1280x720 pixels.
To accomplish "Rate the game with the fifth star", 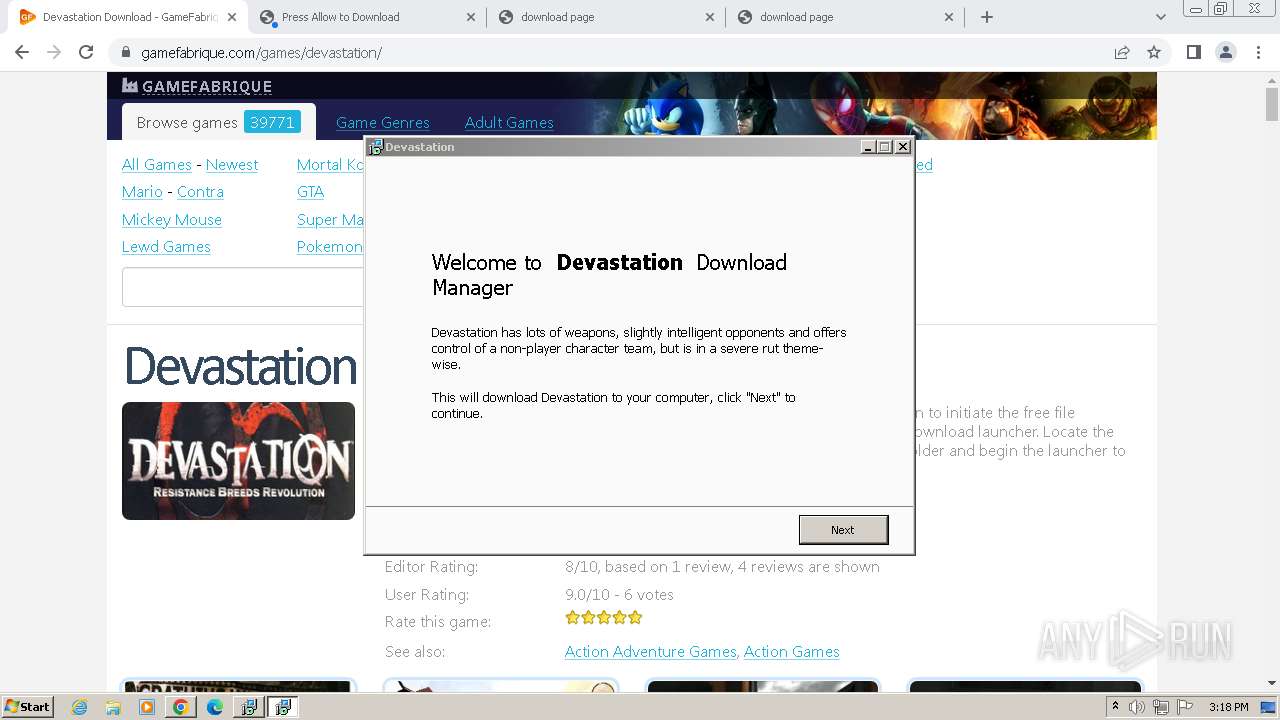I will click(635, 618).
